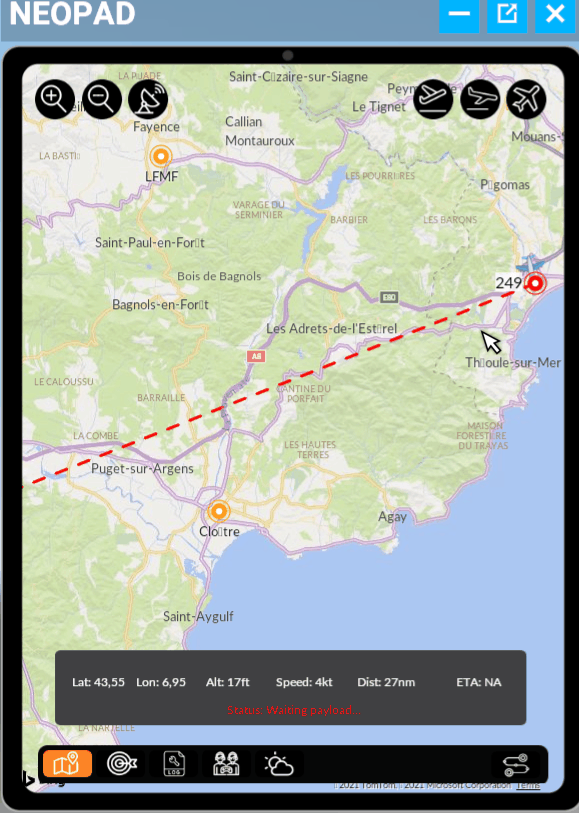
Task: Click the Fayence town label
Action: 157,127
